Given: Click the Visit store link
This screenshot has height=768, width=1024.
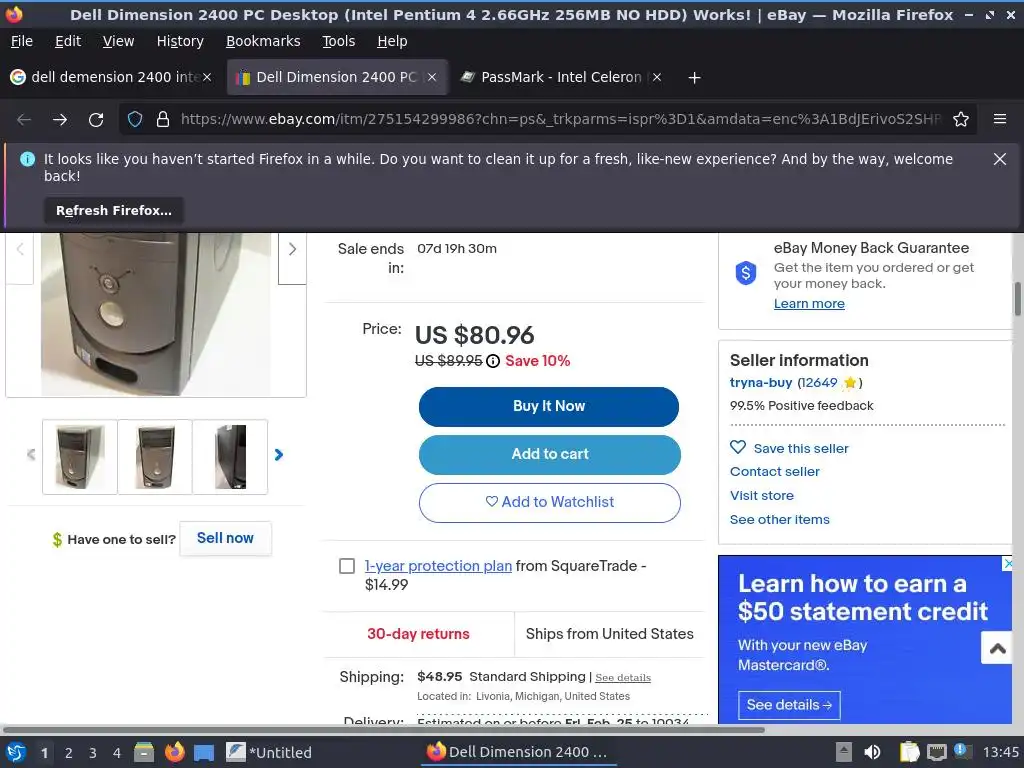Looking at the screenshot, I should pyautogui.click(x=761, y=496).
